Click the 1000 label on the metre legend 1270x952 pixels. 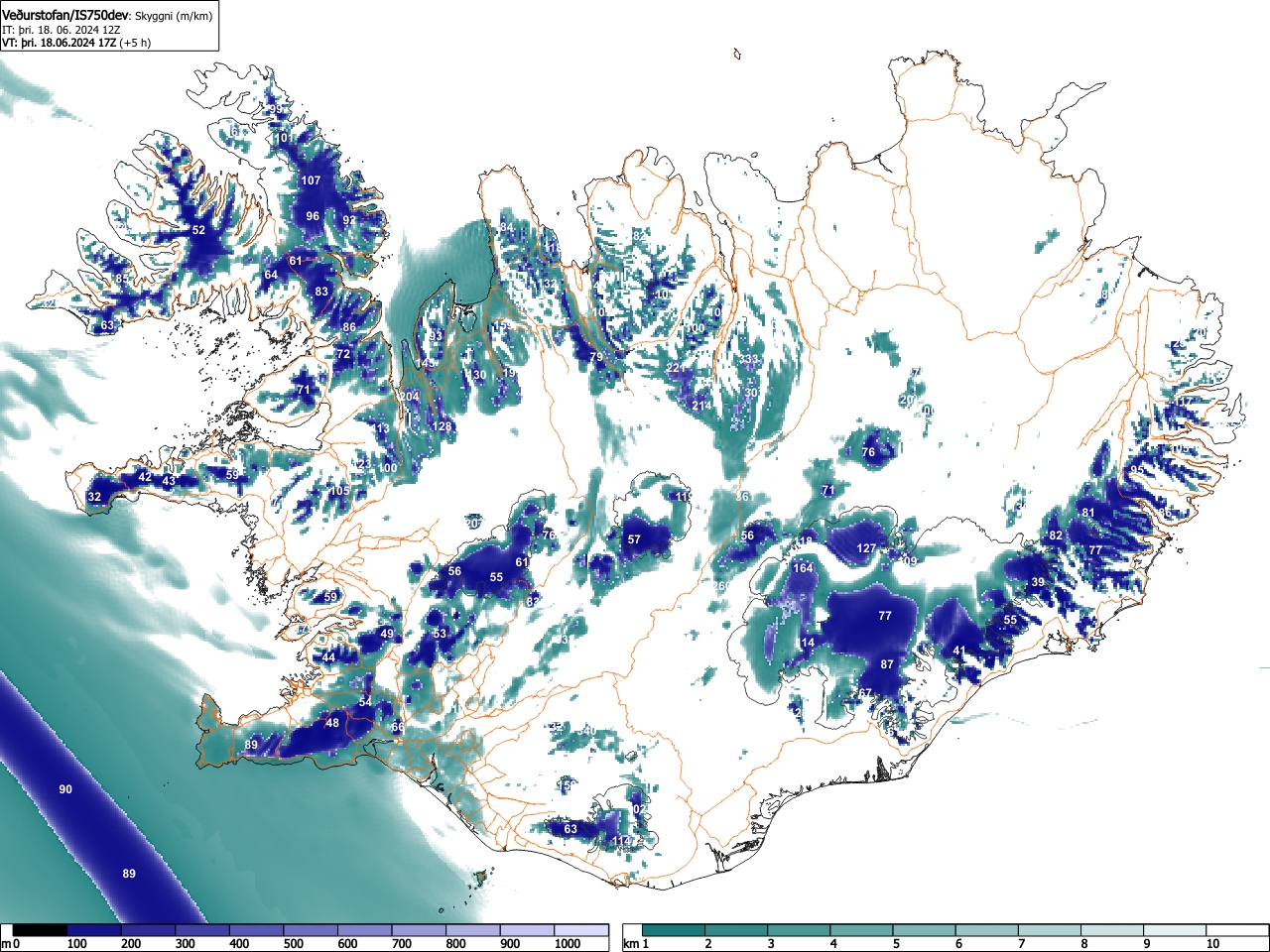point(568,944)
